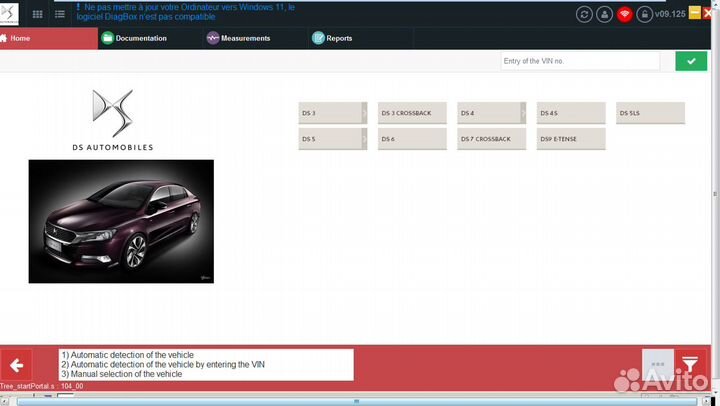Click the Reports notepad icon
Image resolution: width=720 pixels, height=406 pixels.
click(x=318, y=38)
